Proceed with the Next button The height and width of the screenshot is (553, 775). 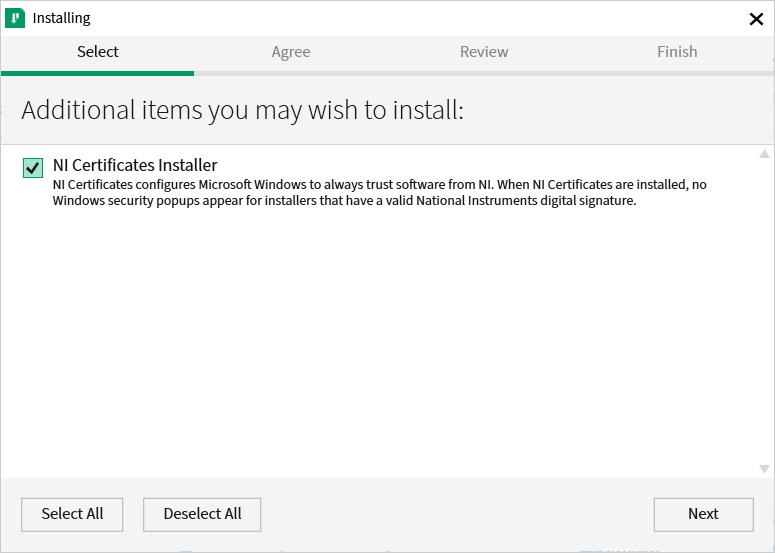coord(703,514)
